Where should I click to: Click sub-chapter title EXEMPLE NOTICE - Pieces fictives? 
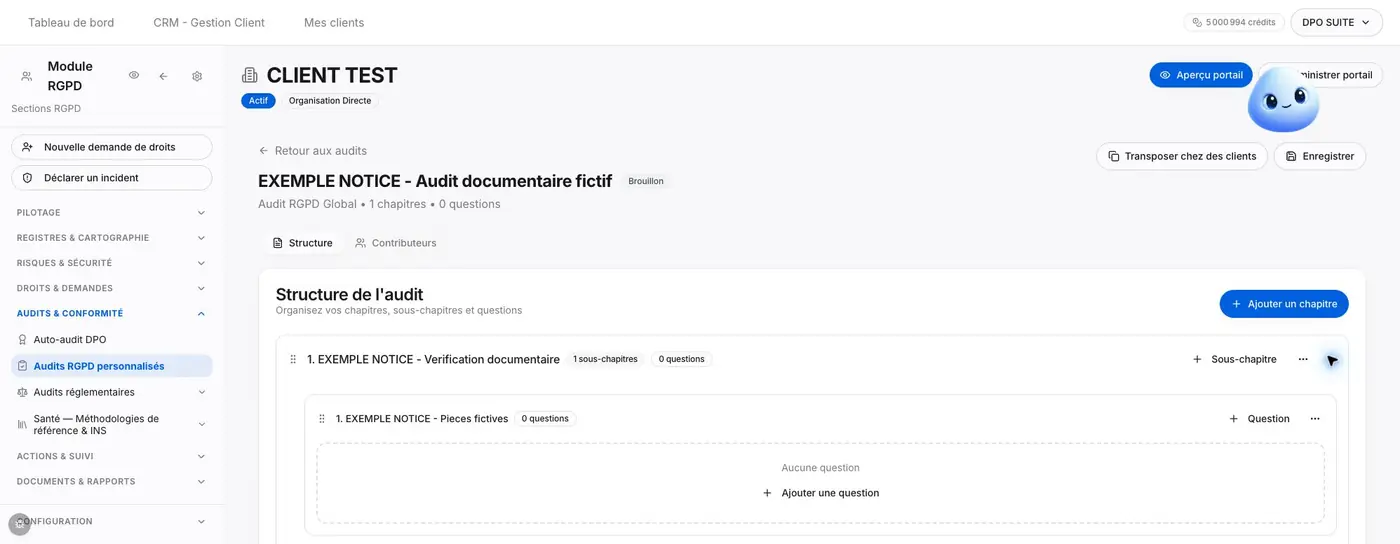tap(422, 419)
